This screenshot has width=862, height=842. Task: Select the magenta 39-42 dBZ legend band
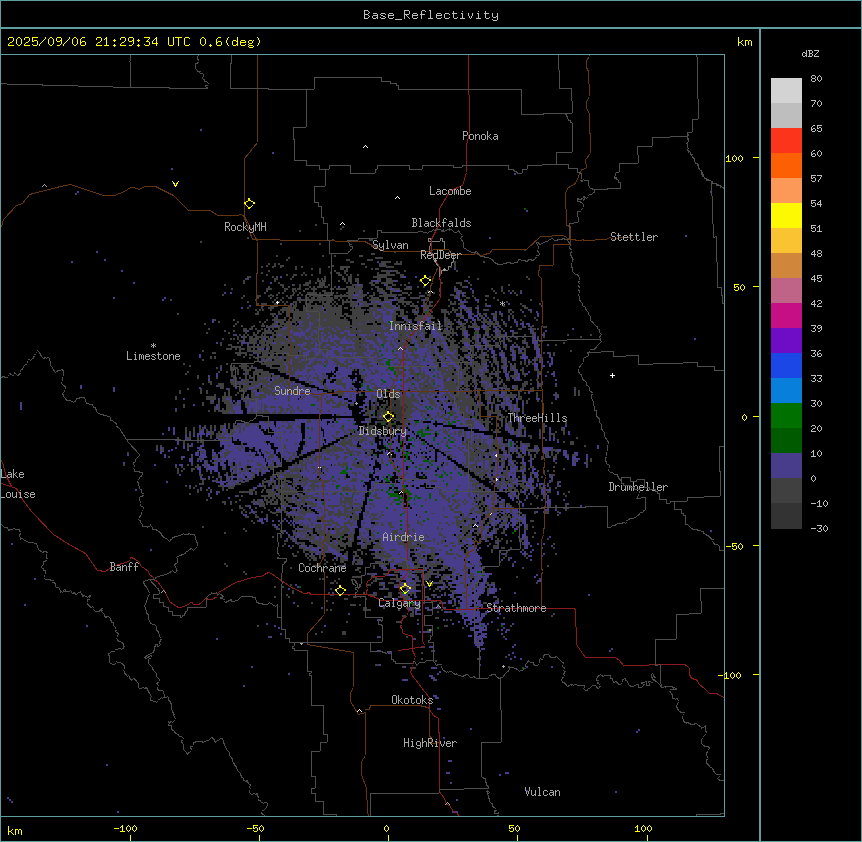coord(786,315)
